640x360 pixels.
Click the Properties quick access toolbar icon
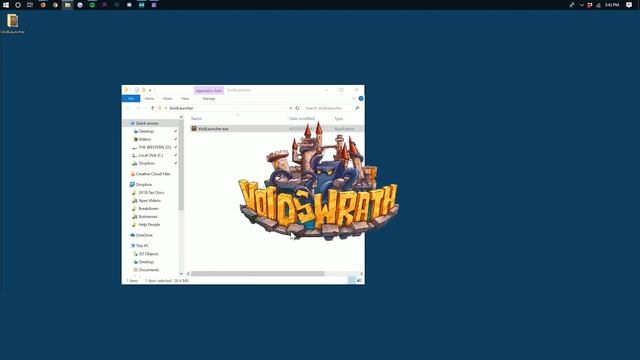click(x=137, y=90)
